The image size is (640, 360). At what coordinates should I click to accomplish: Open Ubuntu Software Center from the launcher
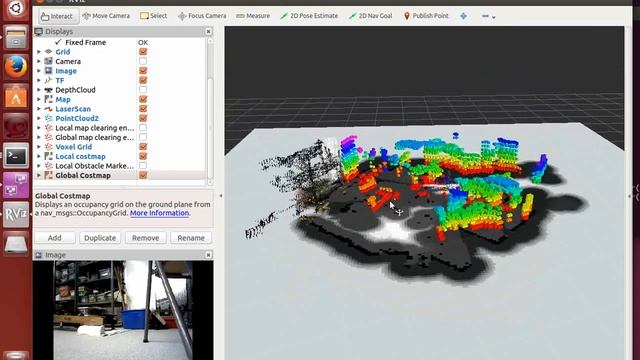[16, 97]
